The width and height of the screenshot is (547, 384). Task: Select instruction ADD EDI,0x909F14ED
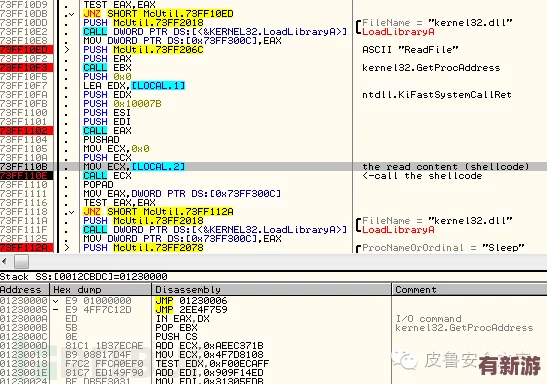209,372
